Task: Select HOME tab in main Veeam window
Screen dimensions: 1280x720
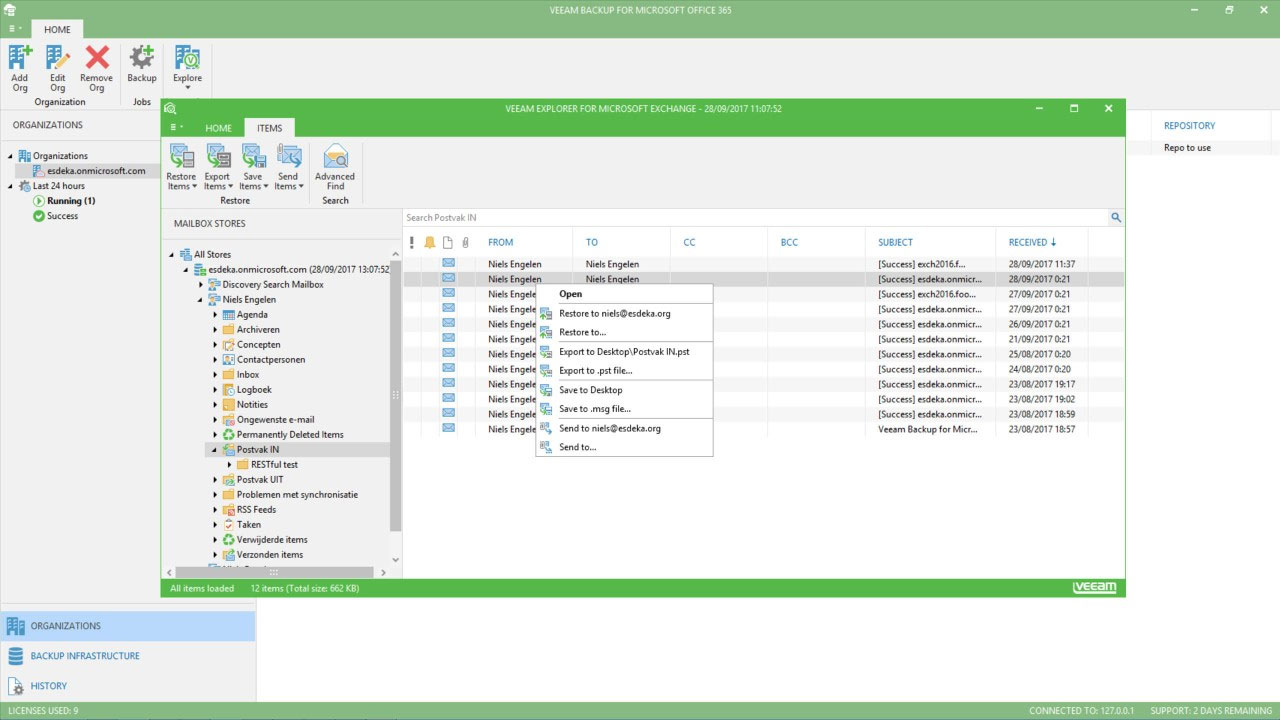Action: pos(57,29)
